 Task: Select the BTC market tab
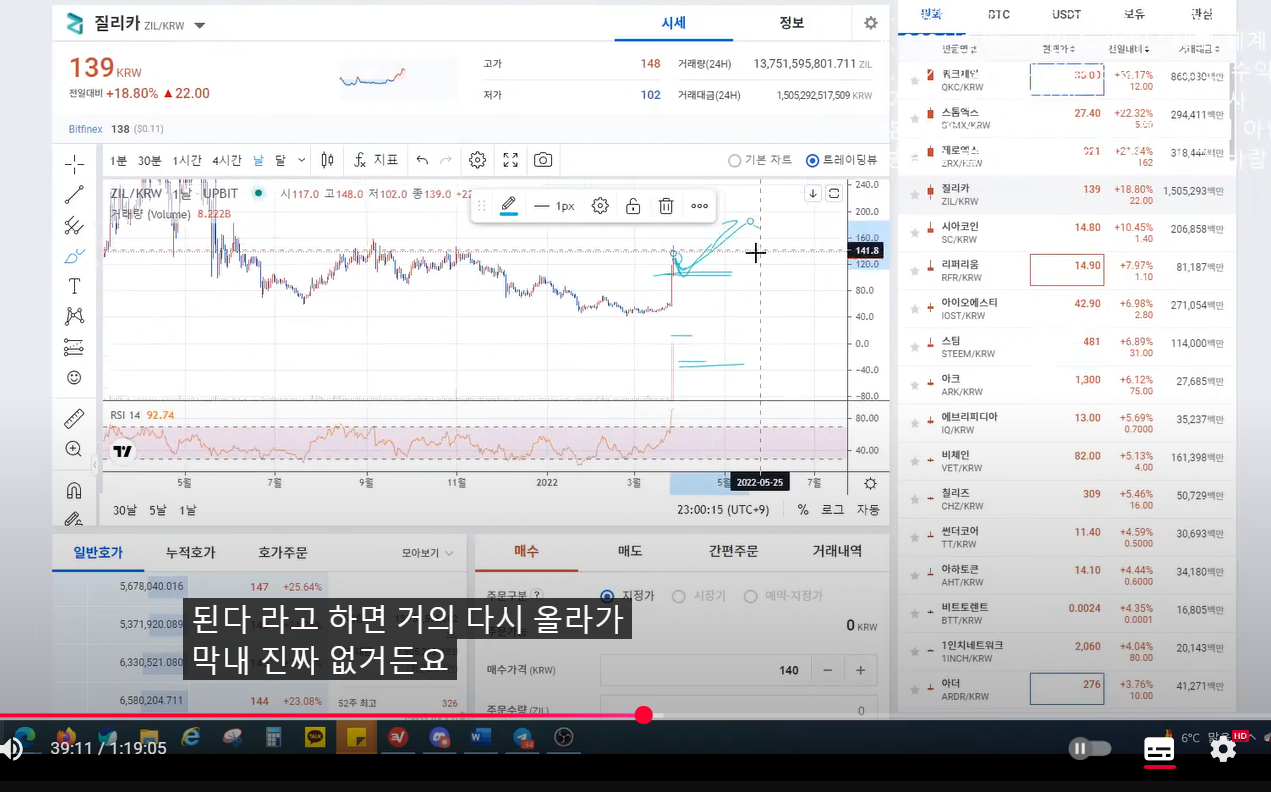coord(998,14)
